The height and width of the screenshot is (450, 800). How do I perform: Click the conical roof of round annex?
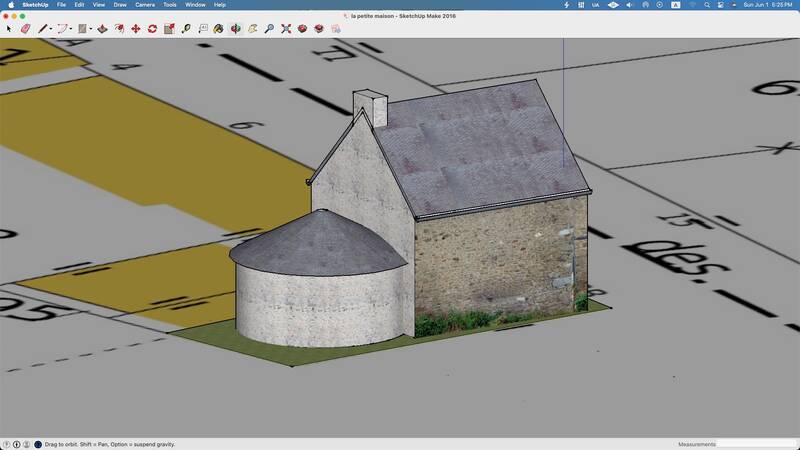tap(317, 244)
